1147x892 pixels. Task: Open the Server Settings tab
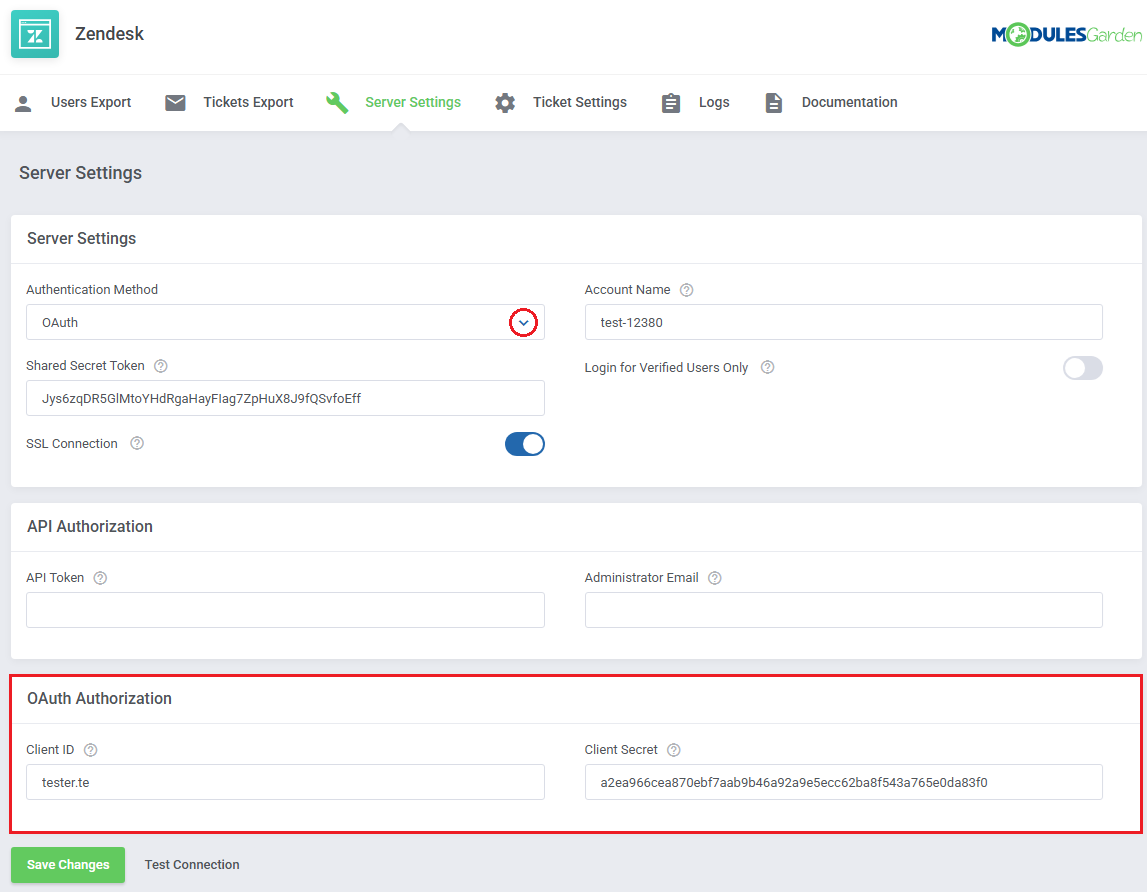point(412,103)
